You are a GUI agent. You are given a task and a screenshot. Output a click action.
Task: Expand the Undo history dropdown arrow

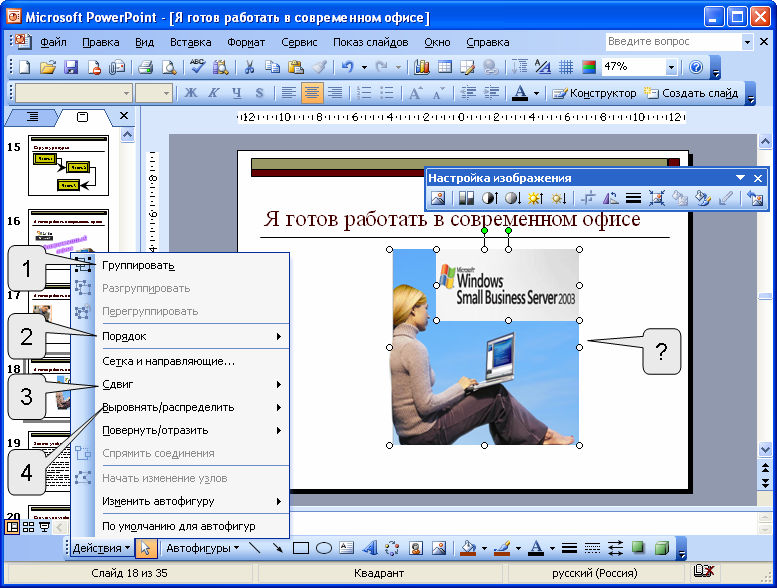tap(364, 67)
